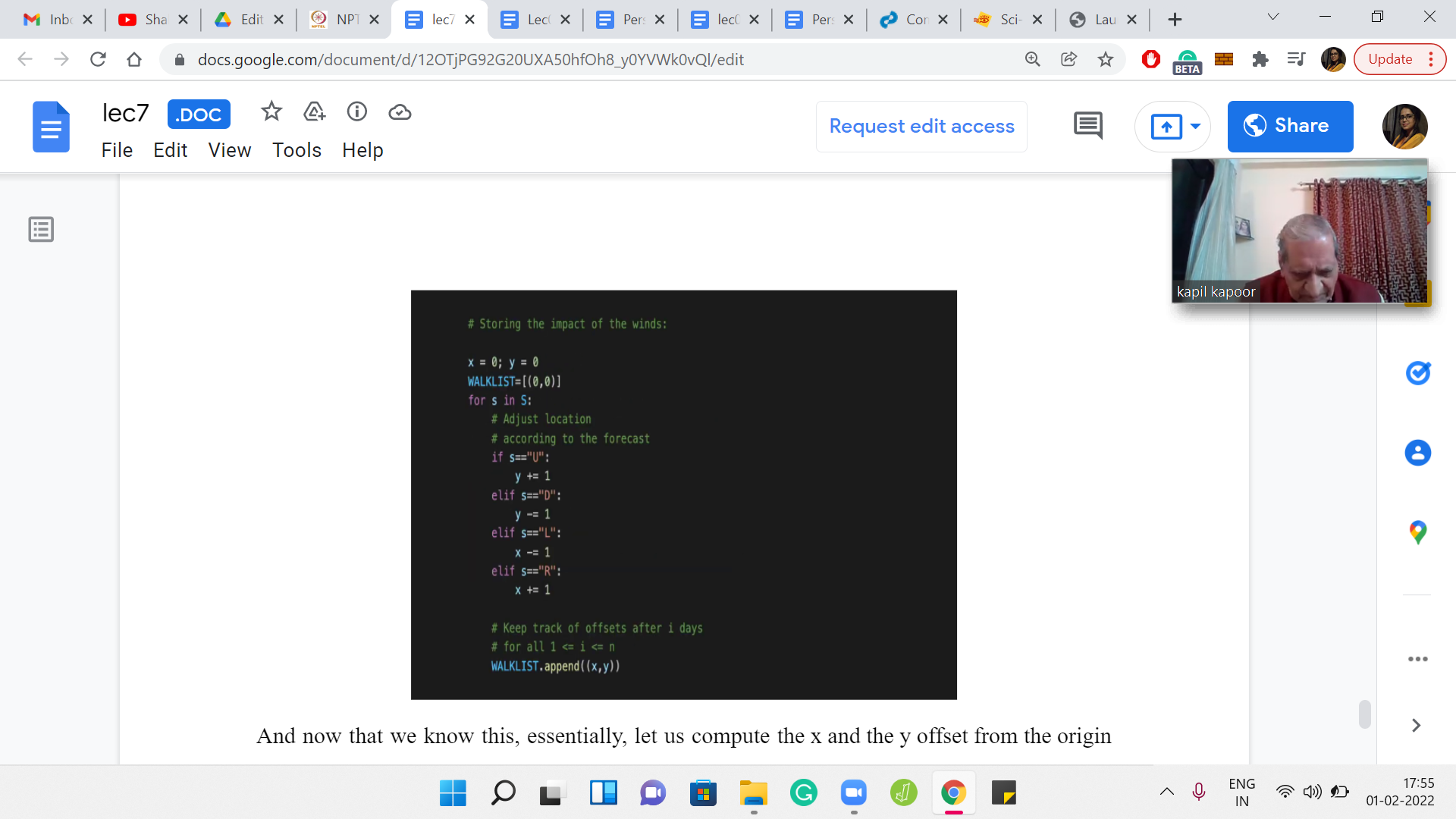
Task: Expand the tab search chevron
Action: 1273,17
